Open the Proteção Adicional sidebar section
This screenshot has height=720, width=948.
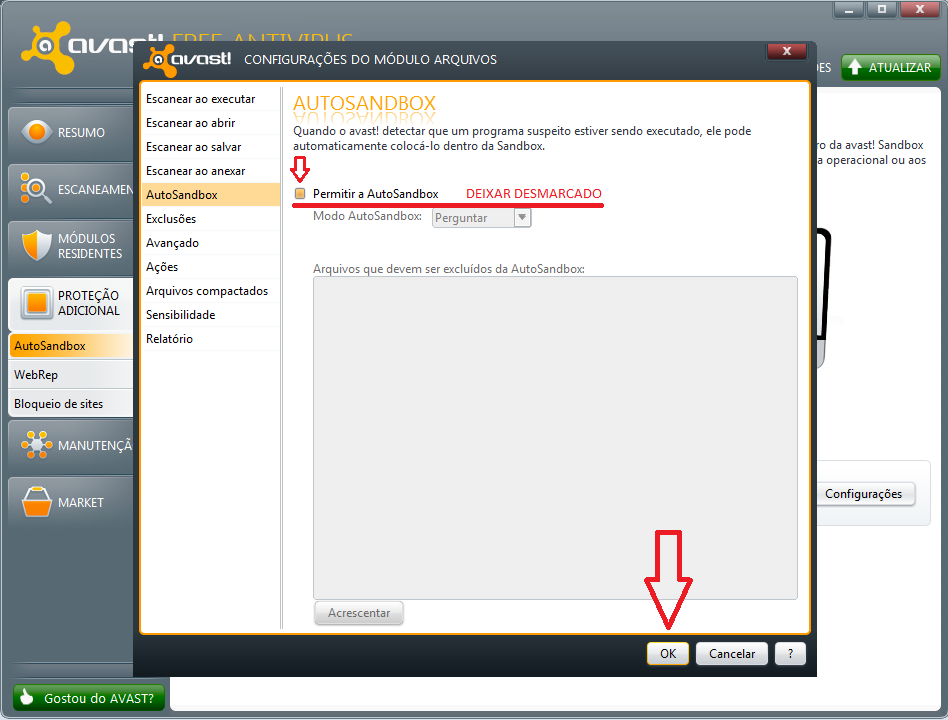(x=71, y=303)
